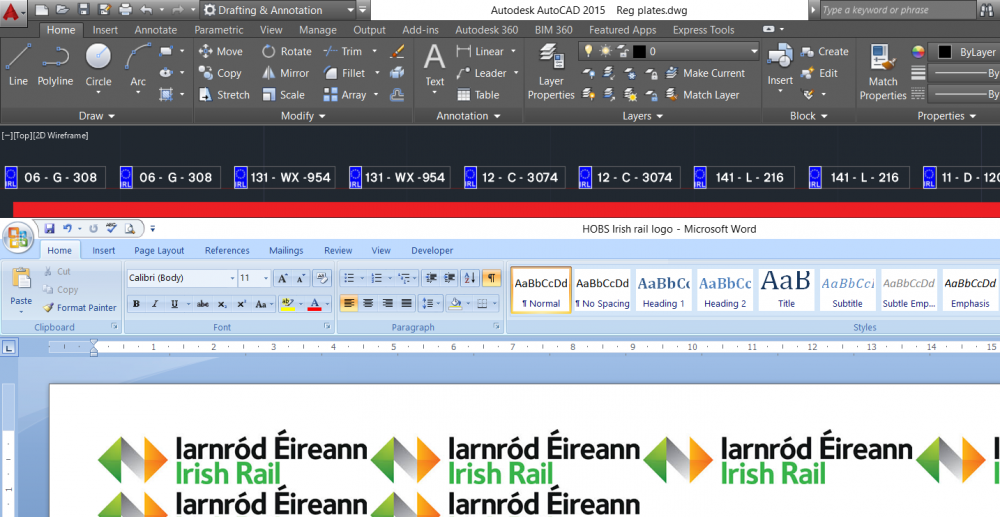This screenshot has height=517, width=1000.
Task: Click the Text Highlight Color button in Word
Action: (288, 304)
